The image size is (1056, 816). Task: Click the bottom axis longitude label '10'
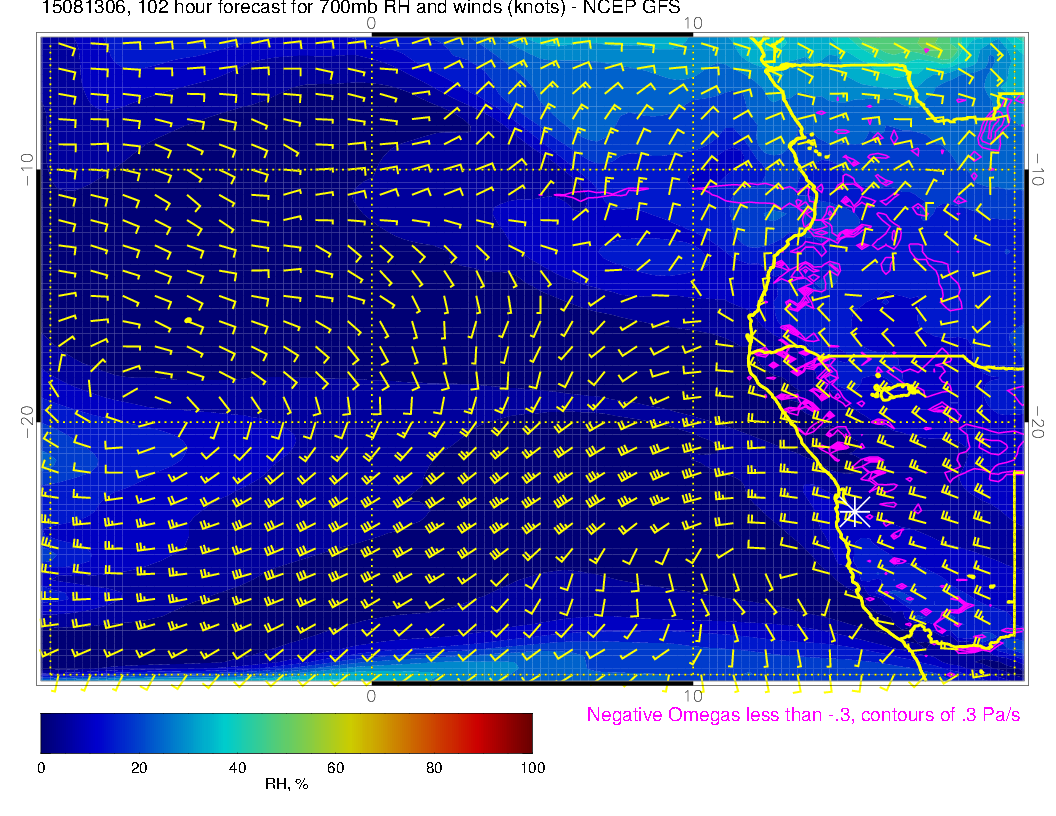pyautogui.click(x=693, y=696)
